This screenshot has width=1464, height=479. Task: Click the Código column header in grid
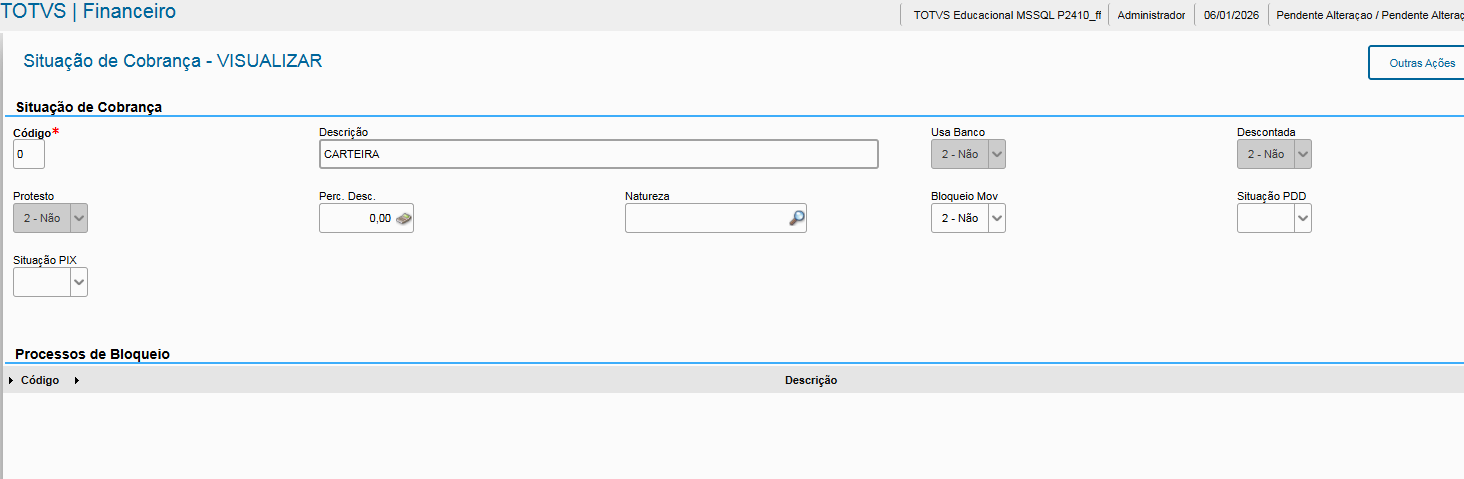(40, 381)
